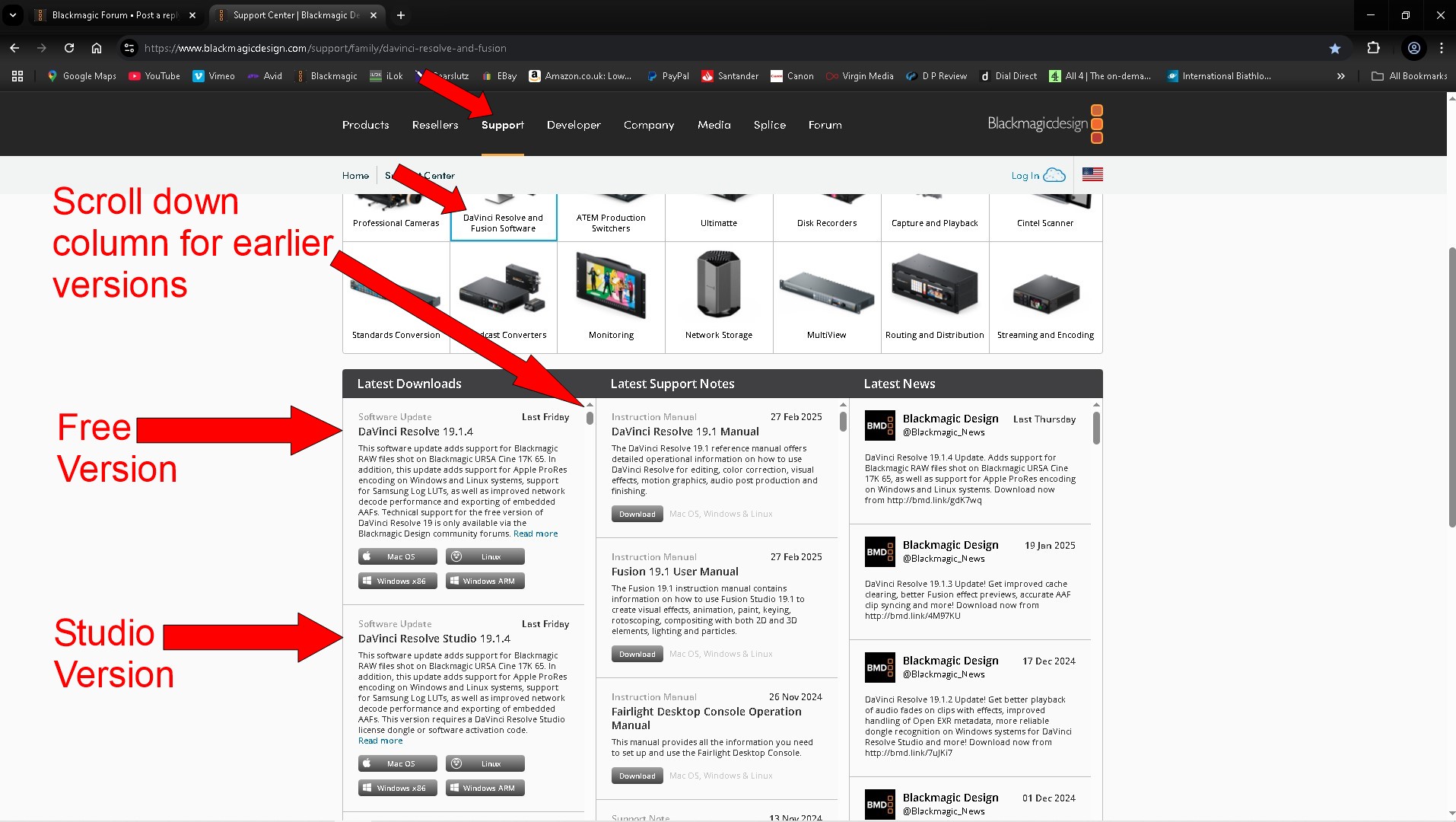Download Fairlight Desktop Console Operation Manual
The height and width of the screenshot is (822, 1456).
(x=637, y=776)
